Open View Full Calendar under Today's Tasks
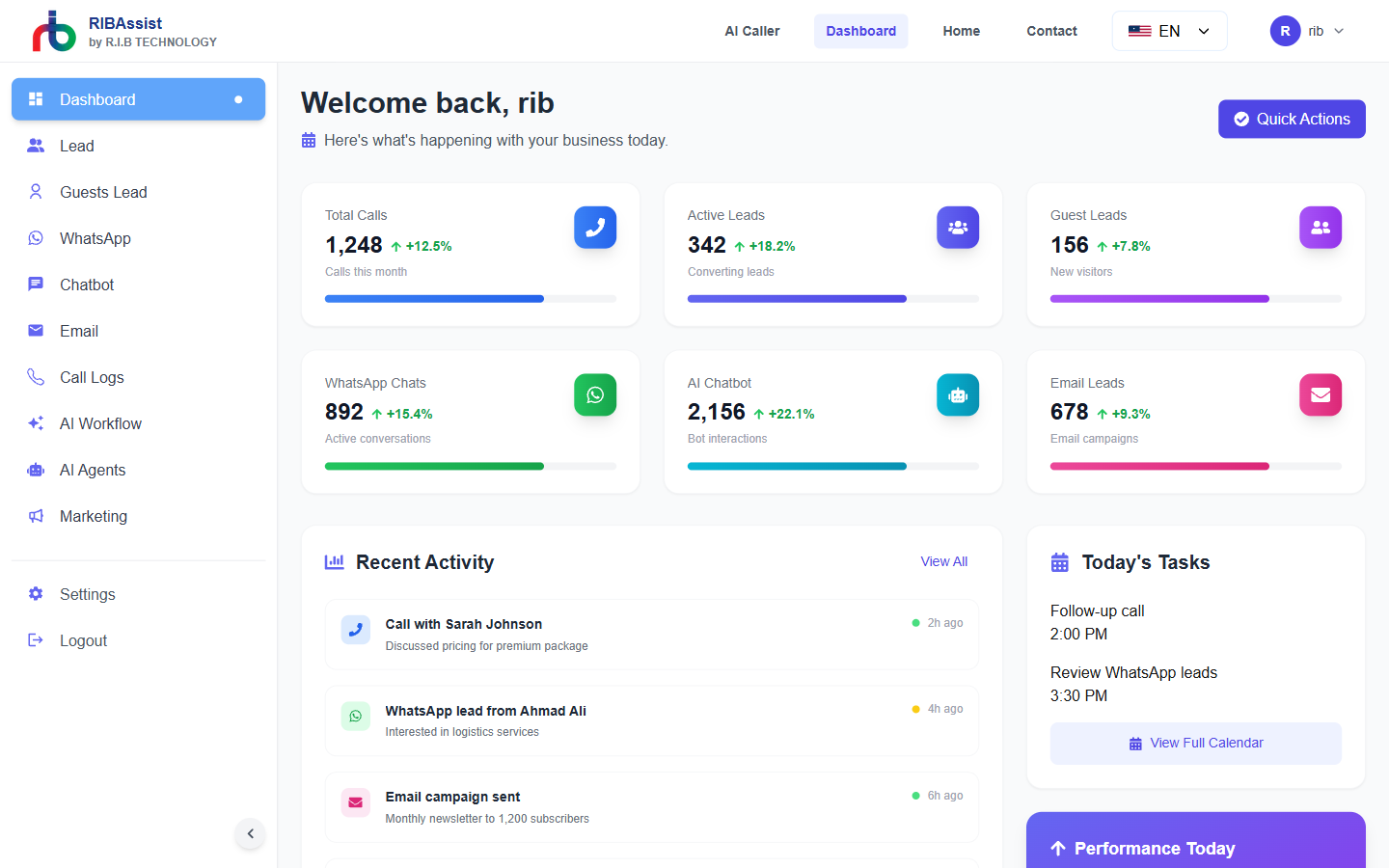 pos(1195,743)
